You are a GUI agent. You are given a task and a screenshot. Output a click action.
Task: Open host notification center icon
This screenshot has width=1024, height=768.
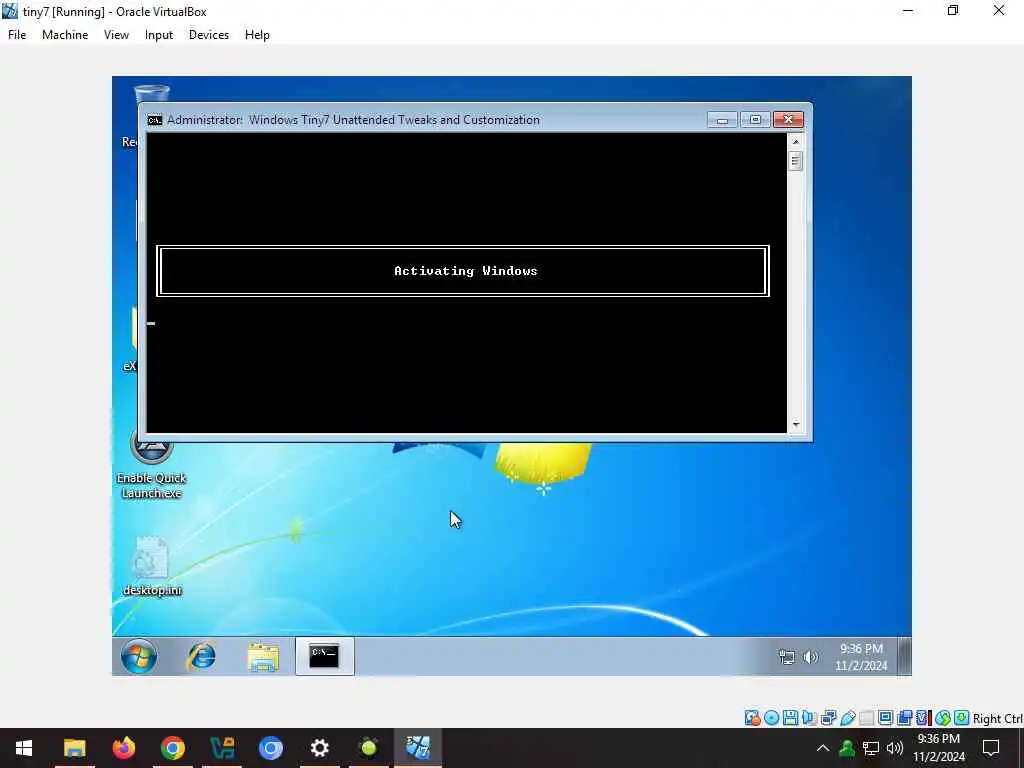tap(991, 748)
